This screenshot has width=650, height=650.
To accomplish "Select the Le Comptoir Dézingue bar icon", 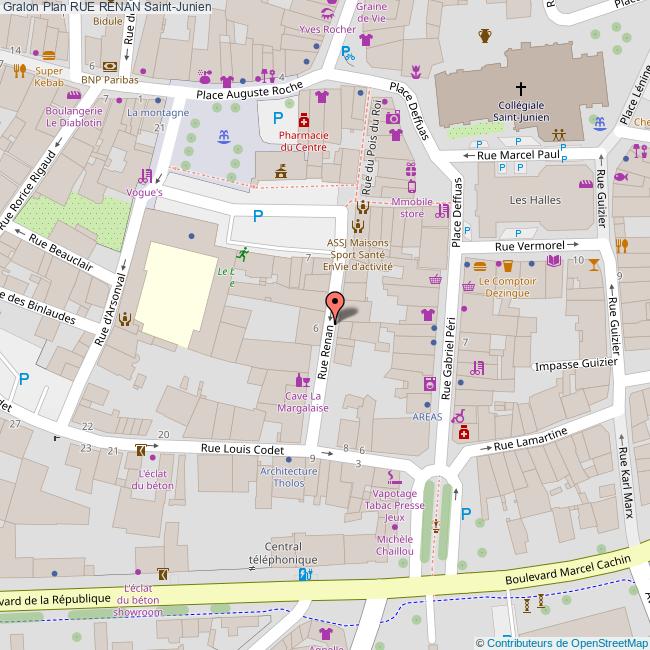I will tap(507, 266).
